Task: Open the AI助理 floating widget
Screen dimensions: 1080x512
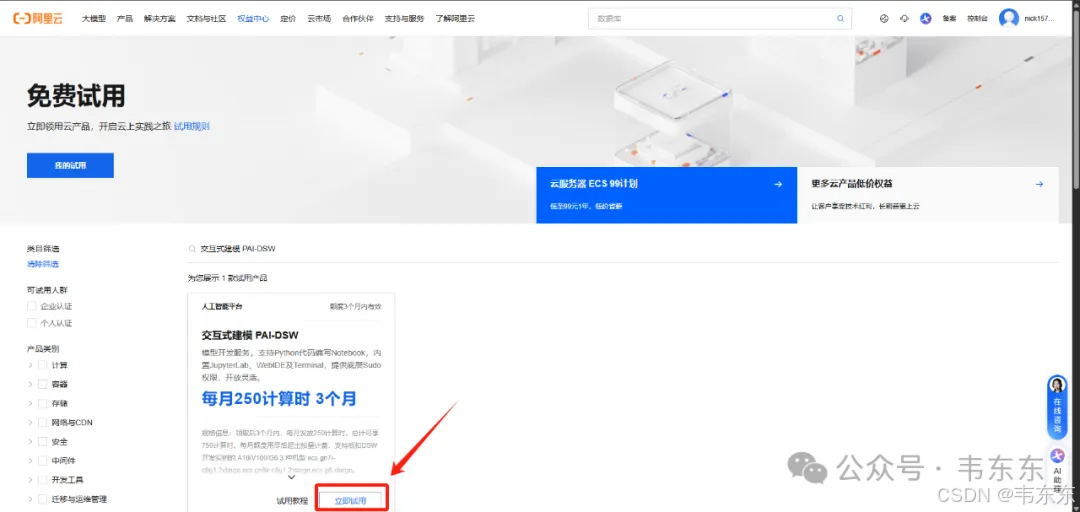Action: 1057,469
